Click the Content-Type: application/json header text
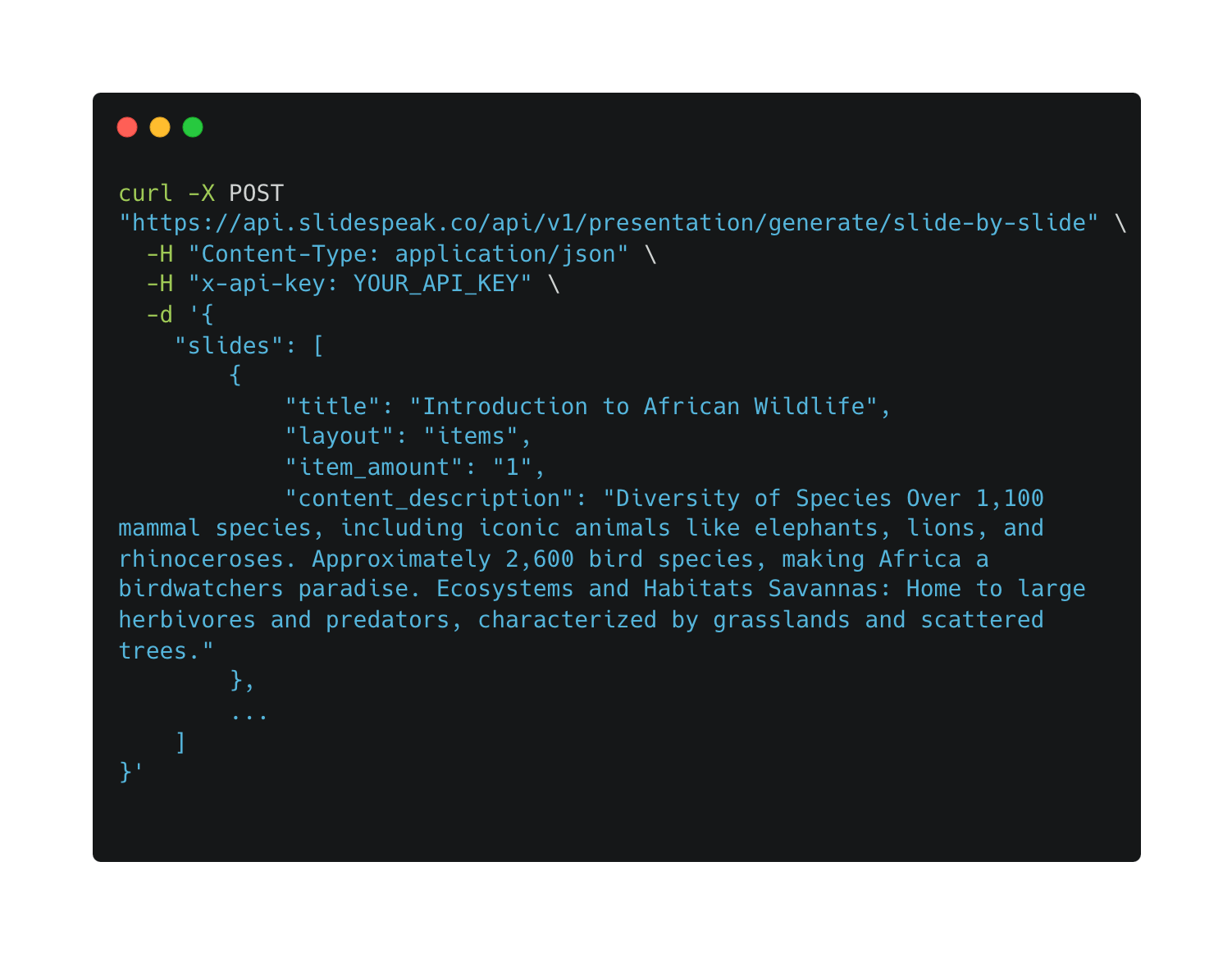The width and height of the screenshot is (1232, 953). (x=408, y=253)
